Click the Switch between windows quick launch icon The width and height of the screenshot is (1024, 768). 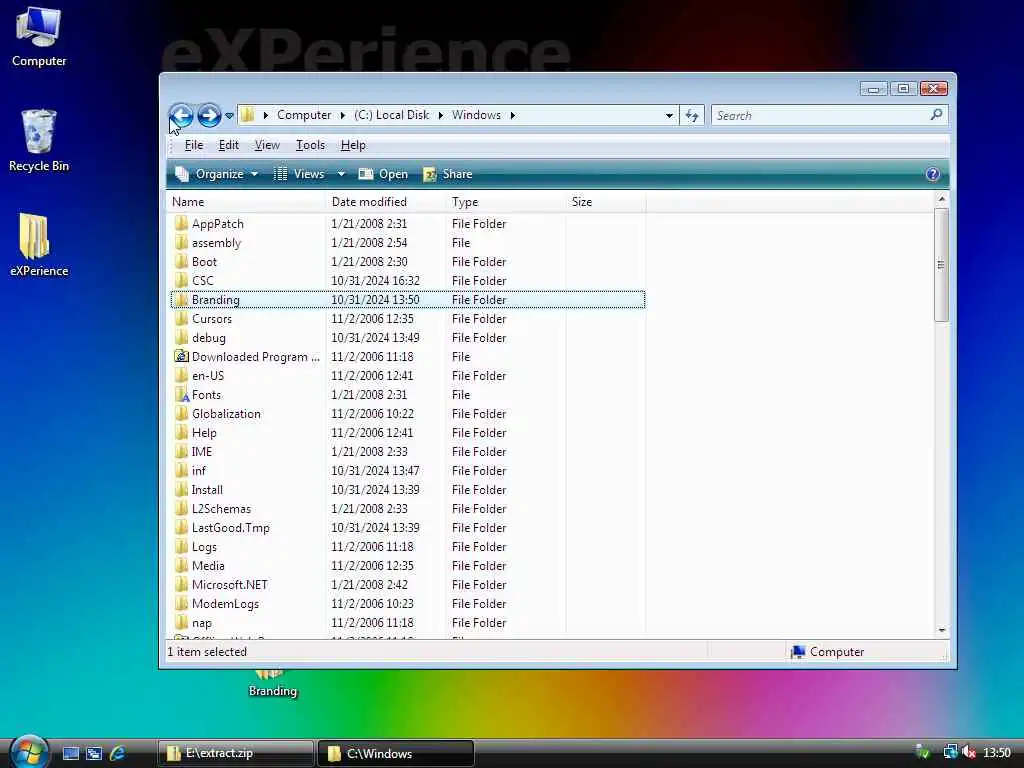pyautogui.click(x=94, y=753)
